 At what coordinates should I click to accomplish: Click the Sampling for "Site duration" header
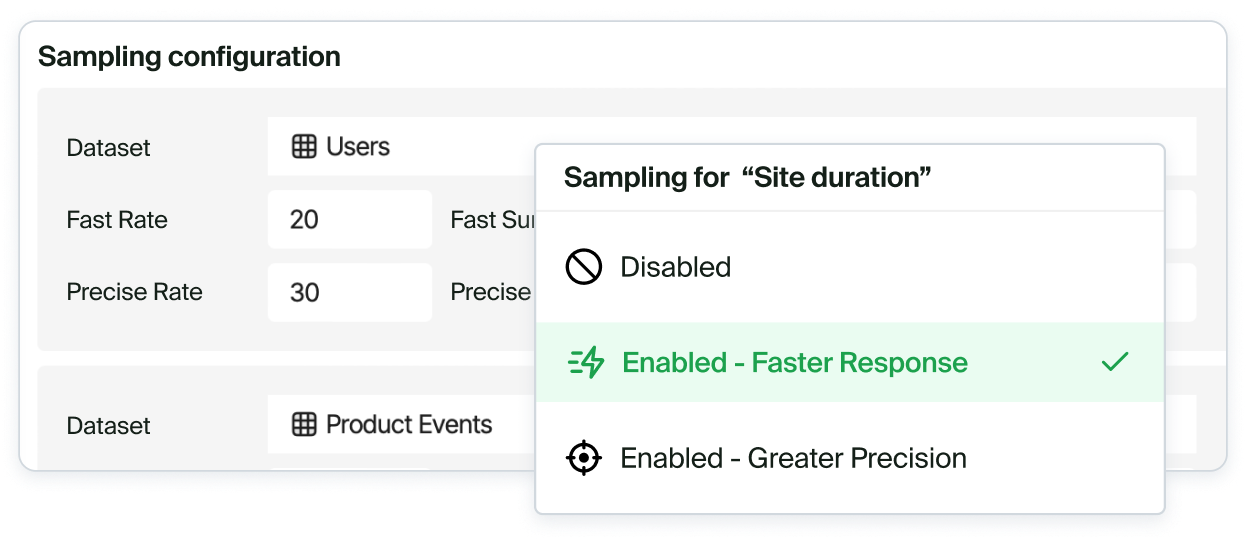coord(747,178)
